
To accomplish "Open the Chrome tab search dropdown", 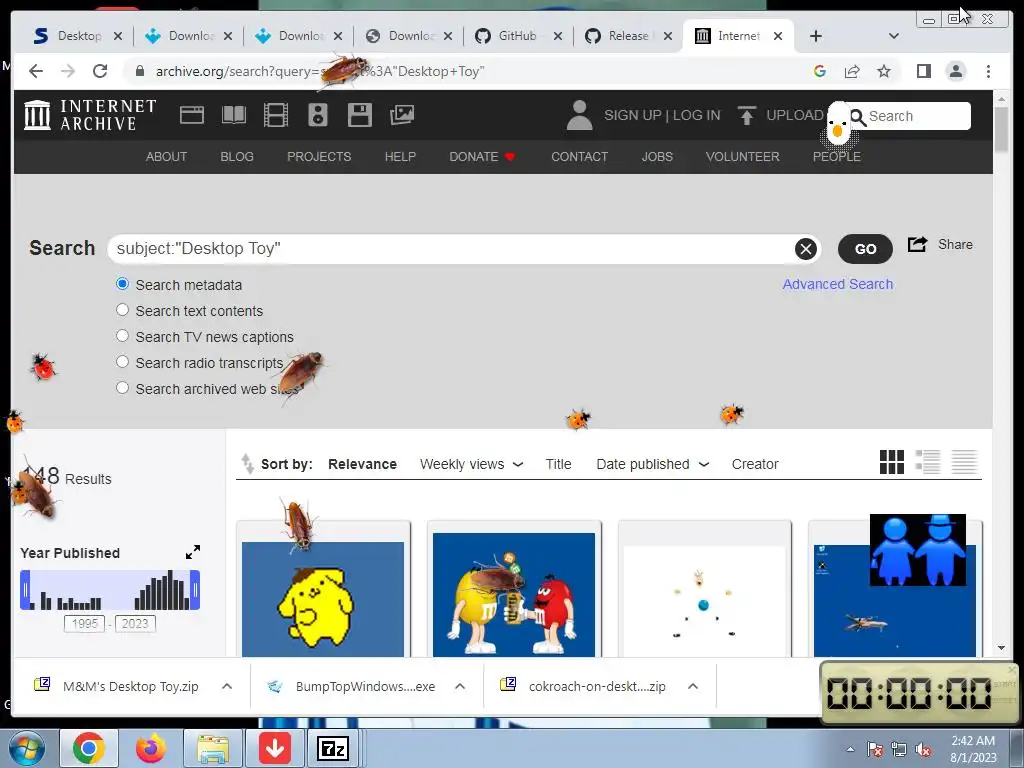I will coord(894,36).
